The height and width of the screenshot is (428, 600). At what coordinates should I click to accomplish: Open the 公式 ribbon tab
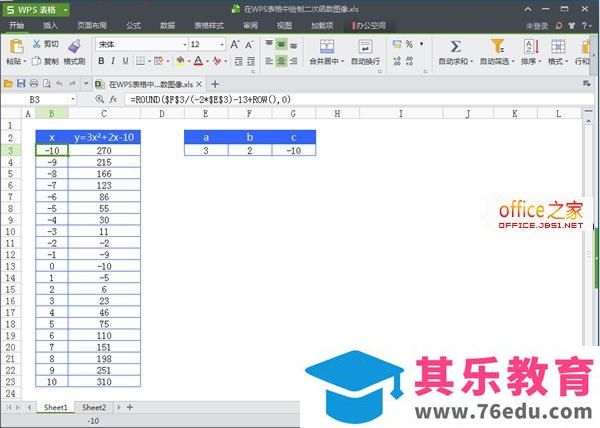click(134, 26)
